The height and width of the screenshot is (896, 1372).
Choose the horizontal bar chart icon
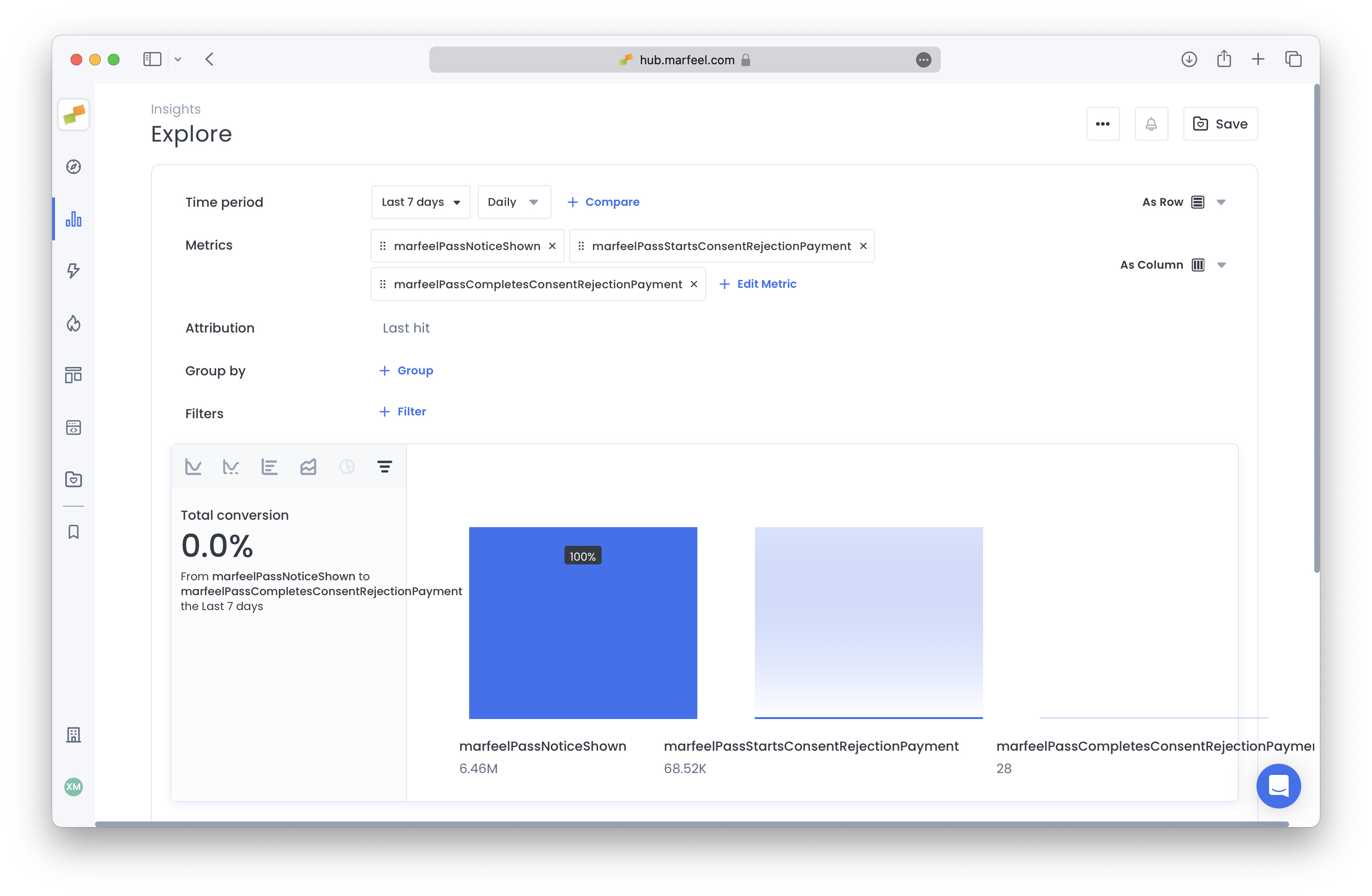click(x=269, y=467)
